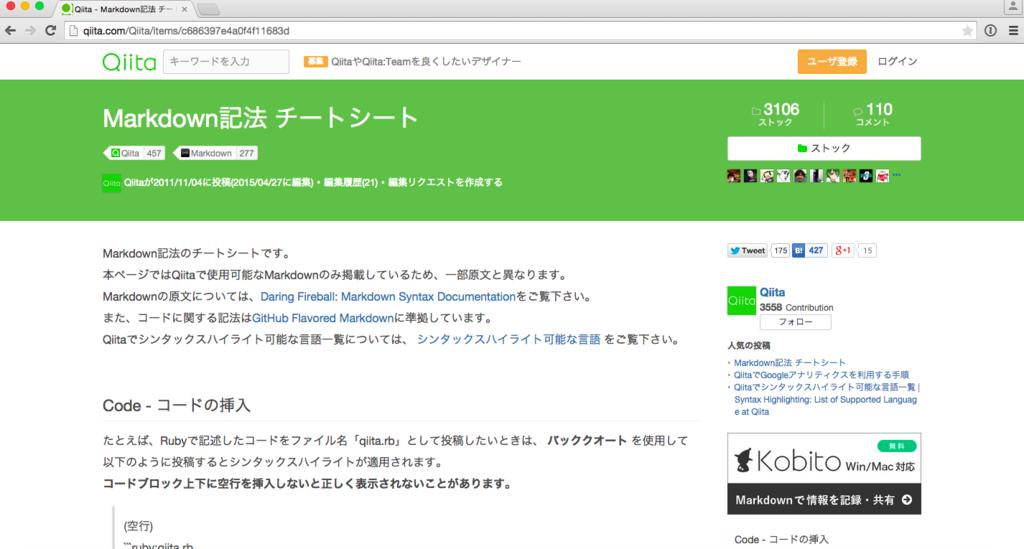Screen dimensions: 1024x549
Task: Click the フォロー button
Action: pos(795,322)
